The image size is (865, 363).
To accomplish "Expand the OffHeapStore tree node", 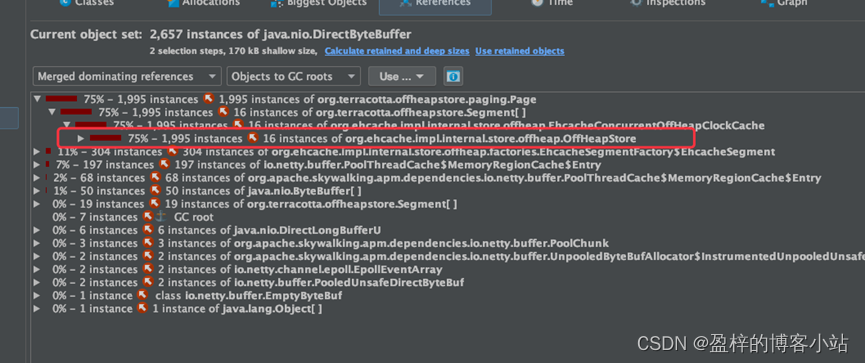I will [x=81, y=138].
